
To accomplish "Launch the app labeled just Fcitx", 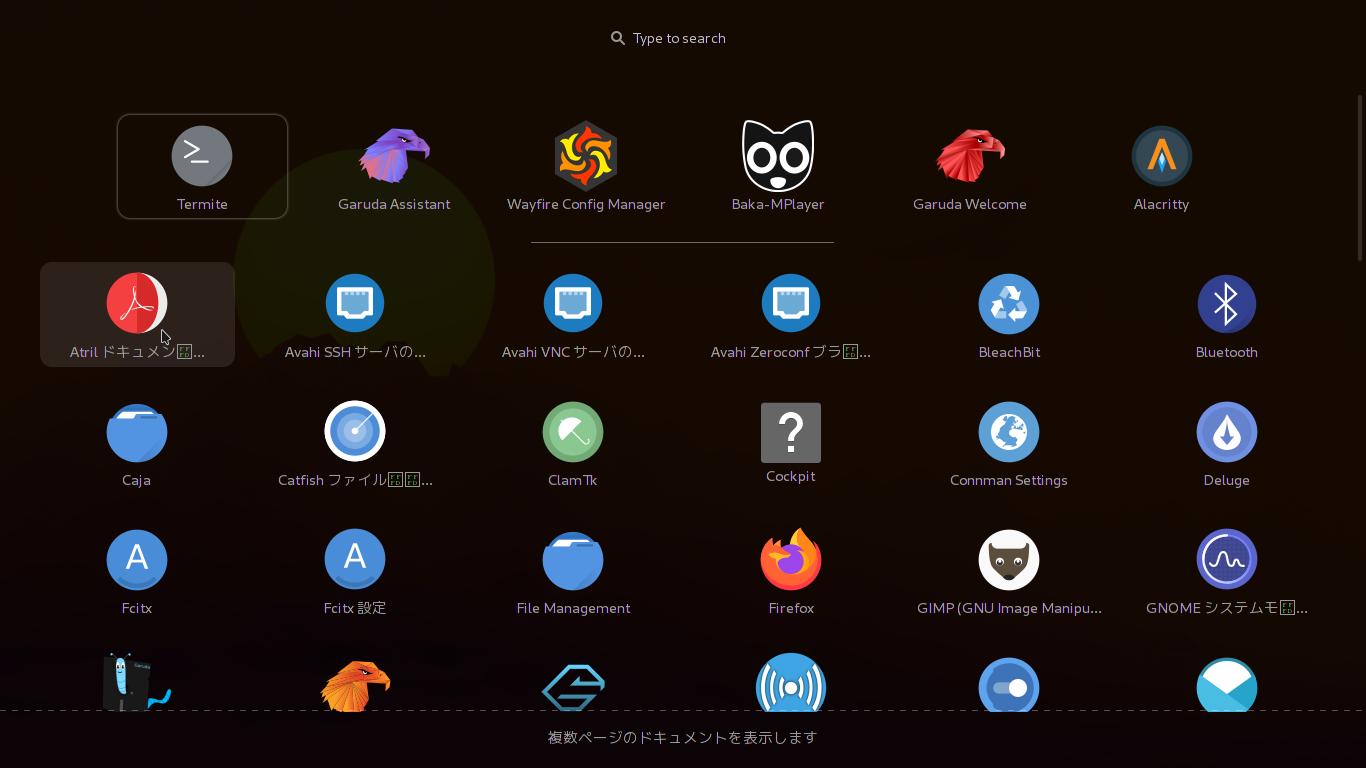I will tap(137, 570).
